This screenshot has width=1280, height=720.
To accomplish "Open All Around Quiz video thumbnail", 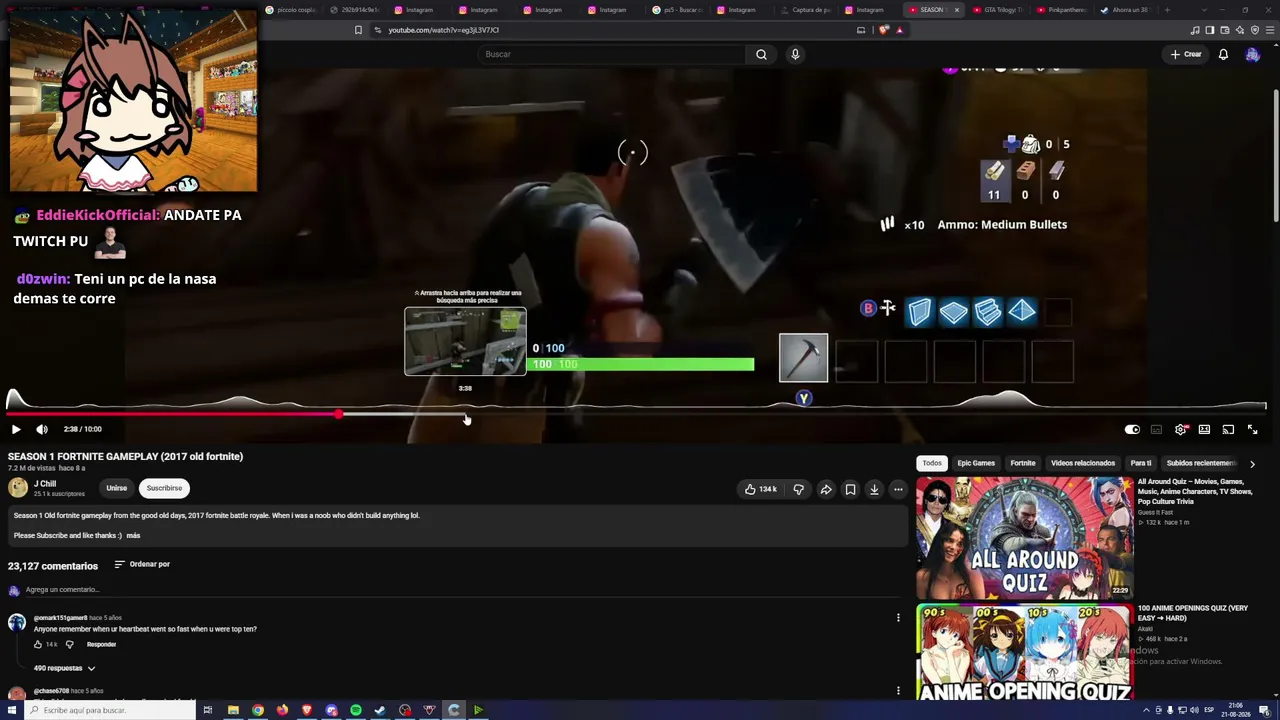I will (x=1025, y=538).
